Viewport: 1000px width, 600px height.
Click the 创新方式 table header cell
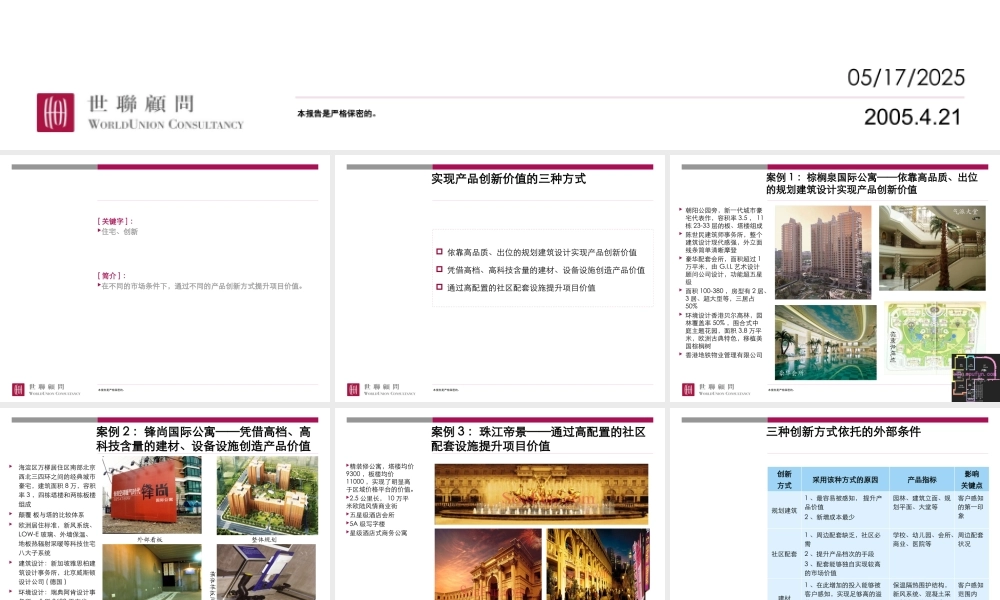tap(784, 479)
